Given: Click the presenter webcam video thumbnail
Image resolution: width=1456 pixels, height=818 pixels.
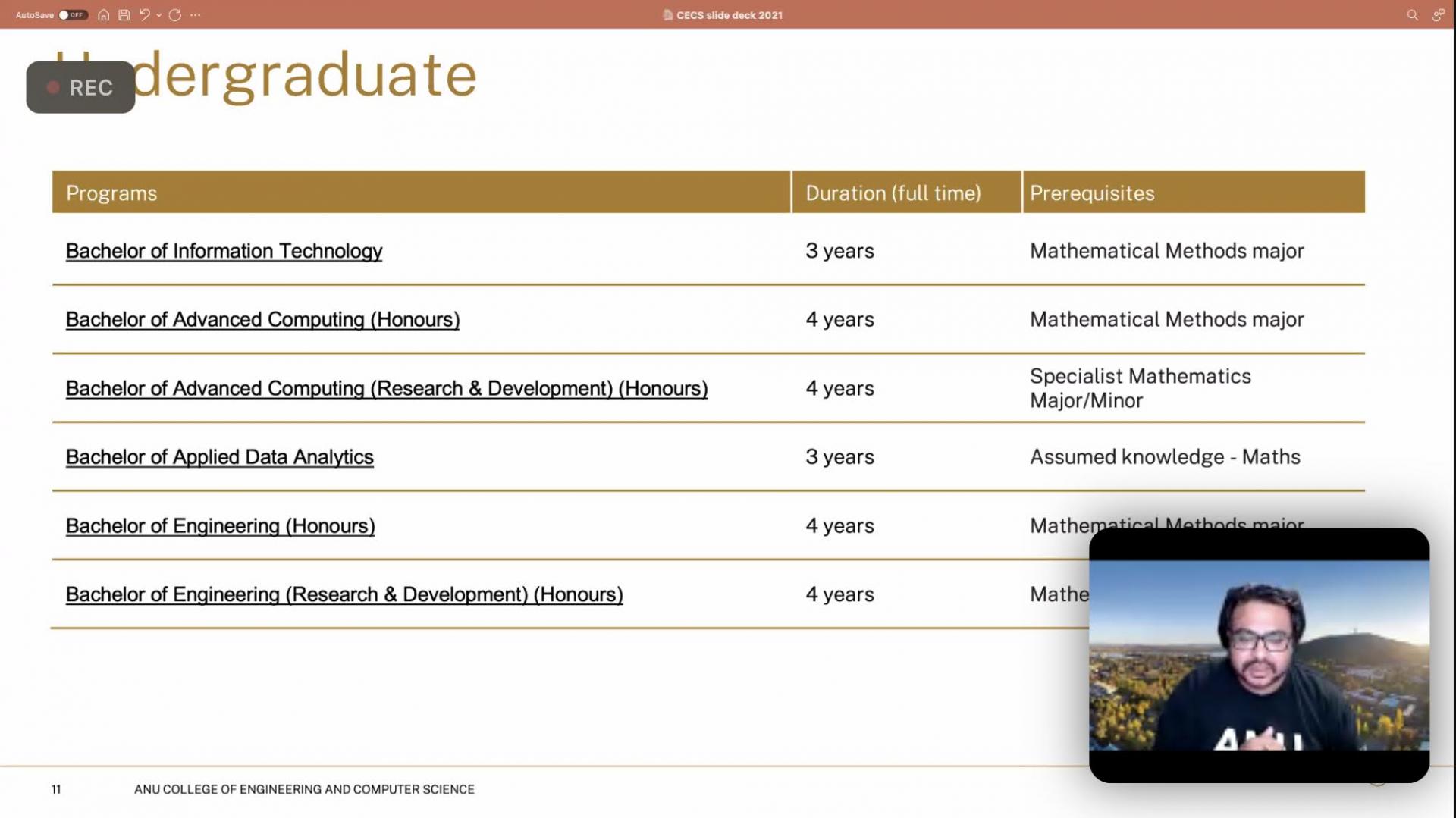Looking at the screenshot, I should coord(1259,655).
